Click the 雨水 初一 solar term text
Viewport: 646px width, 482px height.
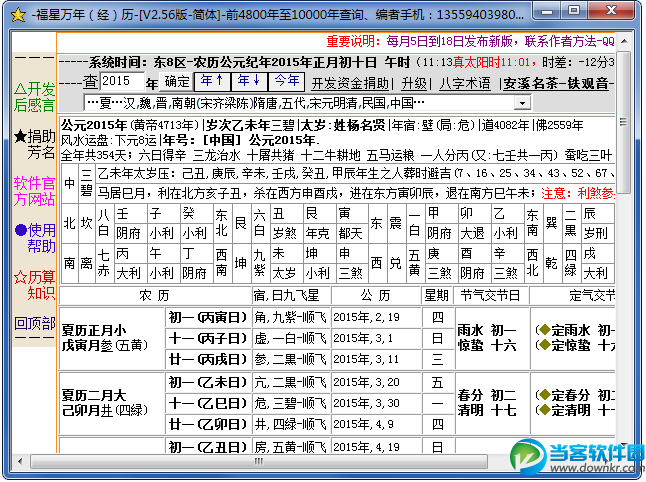click(487, 330)
